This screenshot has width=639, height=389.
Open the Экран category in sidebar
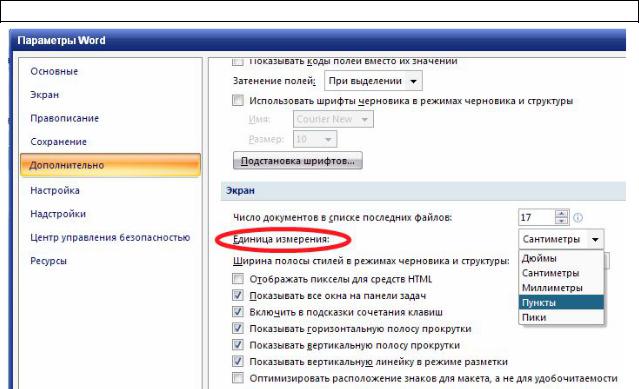point(45,95)
